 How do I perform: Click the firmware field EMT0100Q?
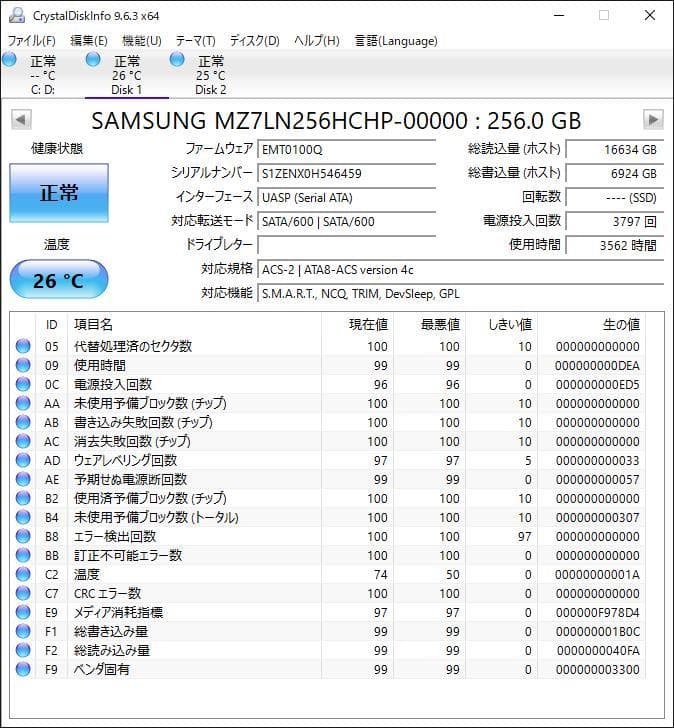point(346,150)
